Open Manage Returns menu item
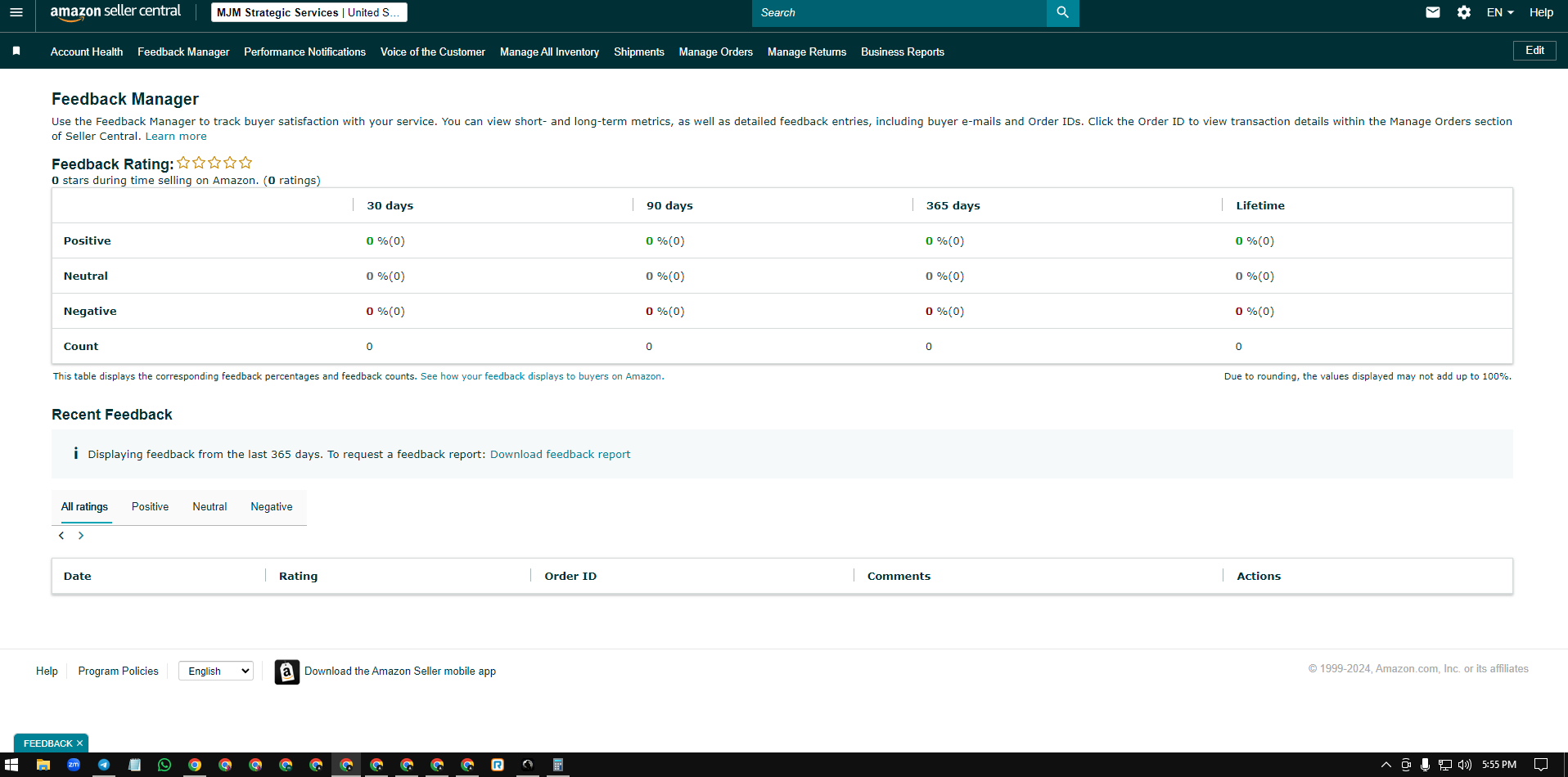Screen dimensions: 1568x777 pyautogui.click(x=807, y=52)
